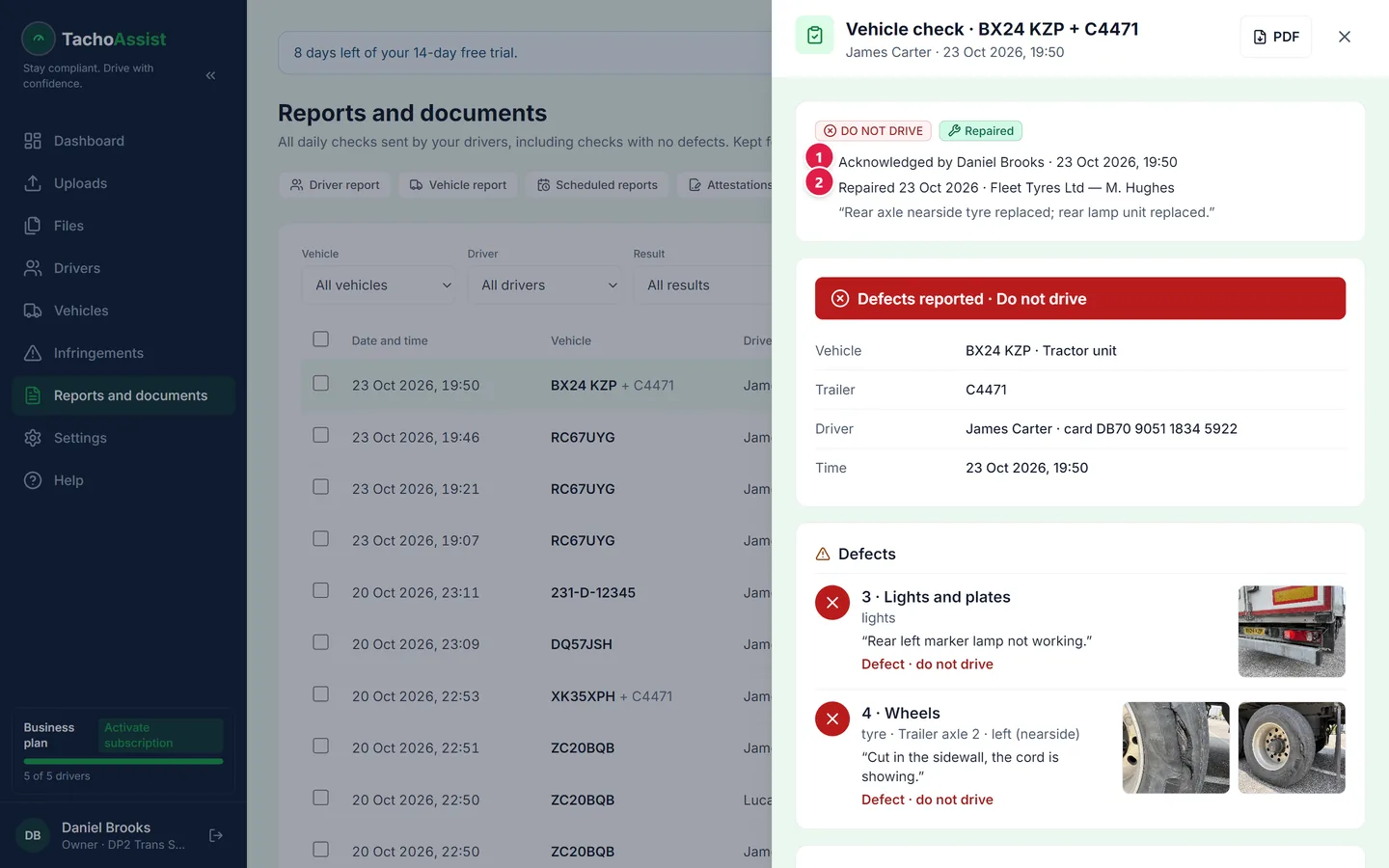Viewport: 1389px width, 868px height.
Task: Click the Repaired status badge
Action: (980, 131)
